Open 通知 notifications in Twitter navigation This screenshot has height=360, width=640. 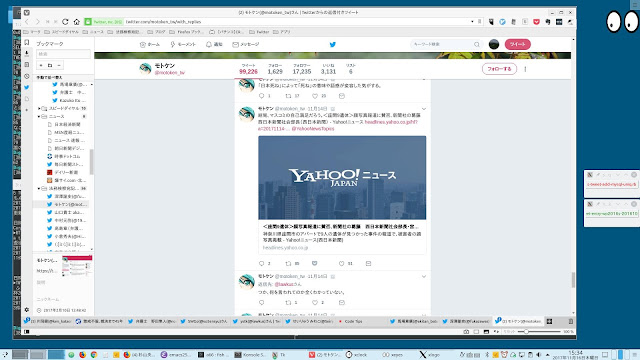pos(214,44)
